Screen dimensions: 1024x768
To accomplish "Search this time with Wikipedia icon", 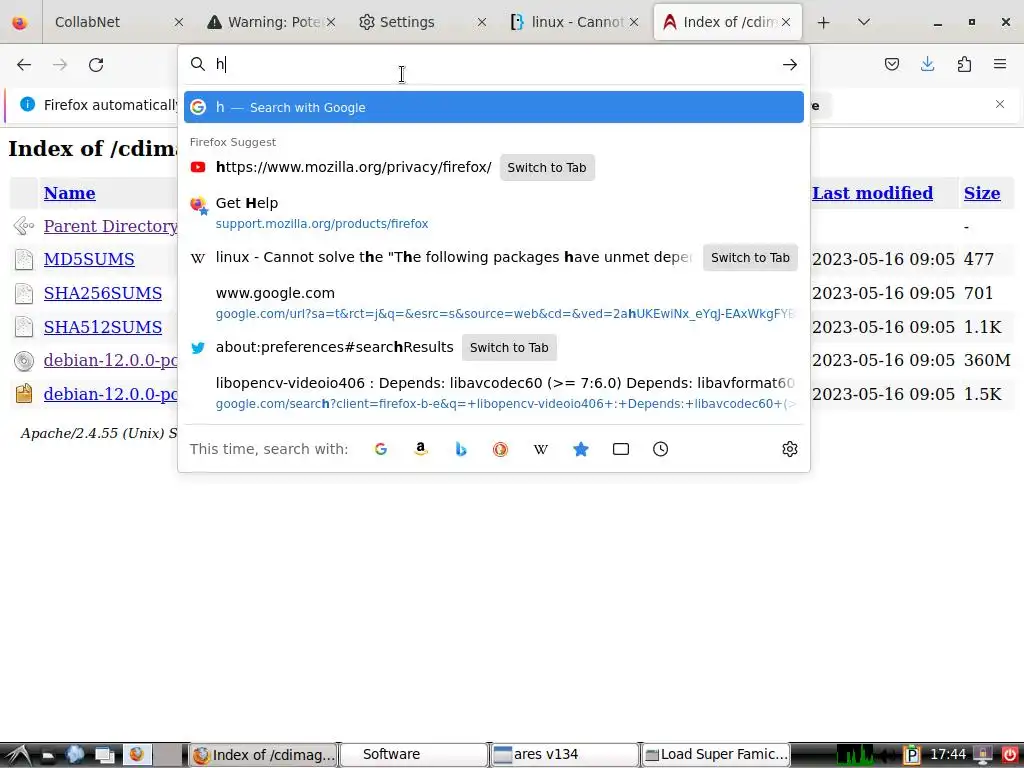I will pos(541,449).
